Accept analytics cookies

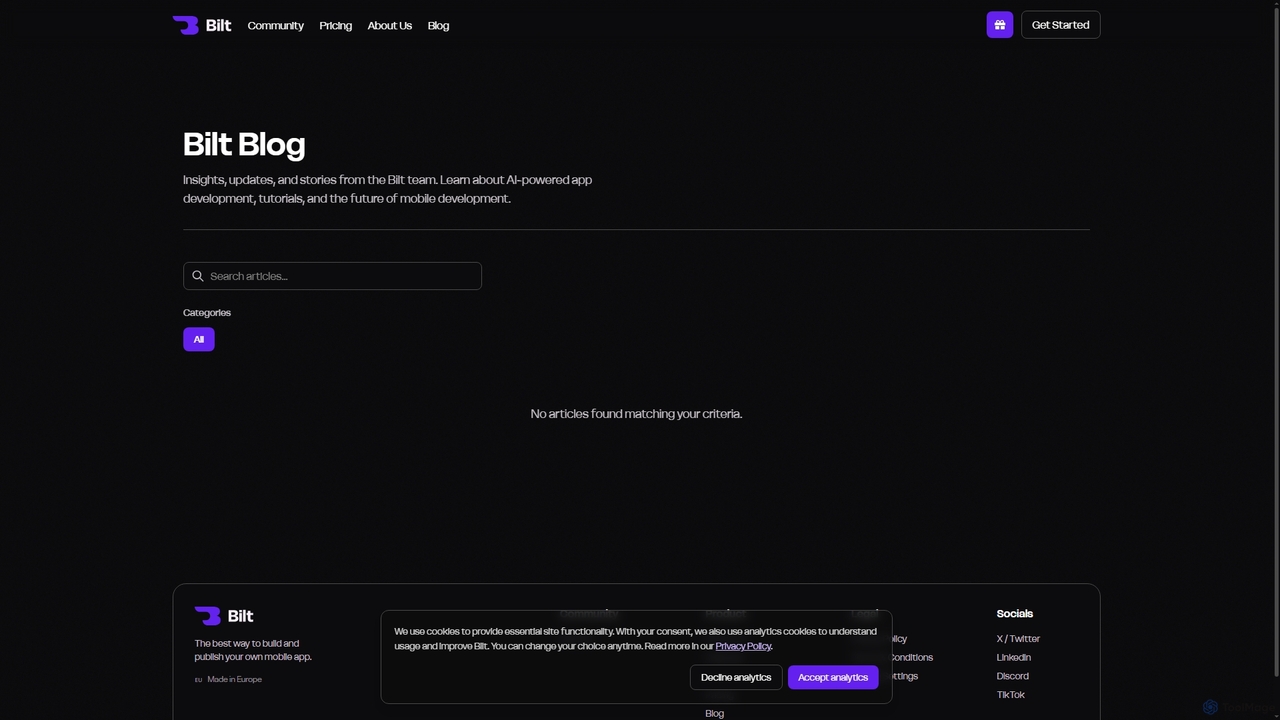[833, 677]
